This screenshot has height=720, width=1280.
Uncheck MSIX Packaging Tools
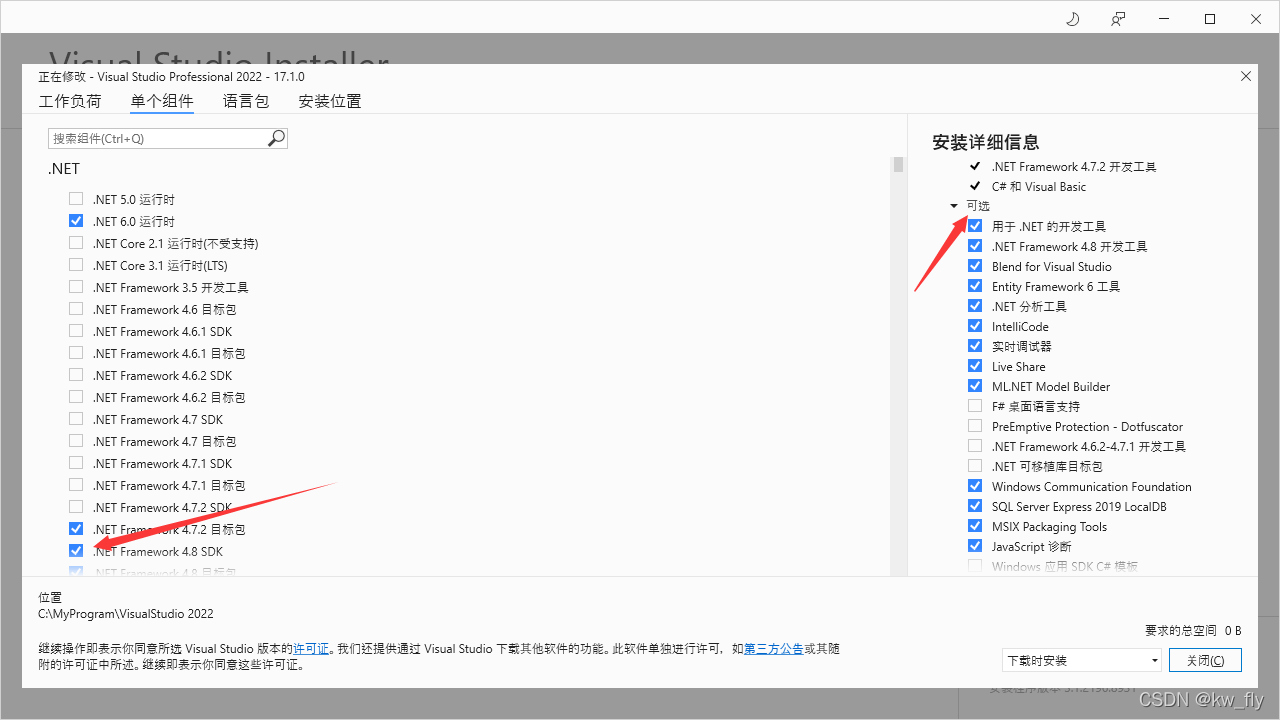click(x=975, y=526)
